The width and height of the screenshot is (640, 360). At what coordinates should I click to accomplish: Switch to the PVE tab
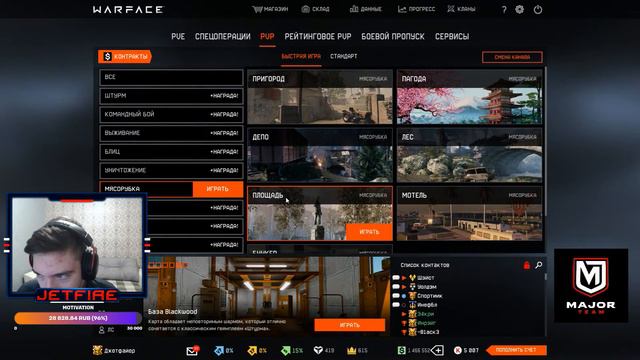(178, 36)
